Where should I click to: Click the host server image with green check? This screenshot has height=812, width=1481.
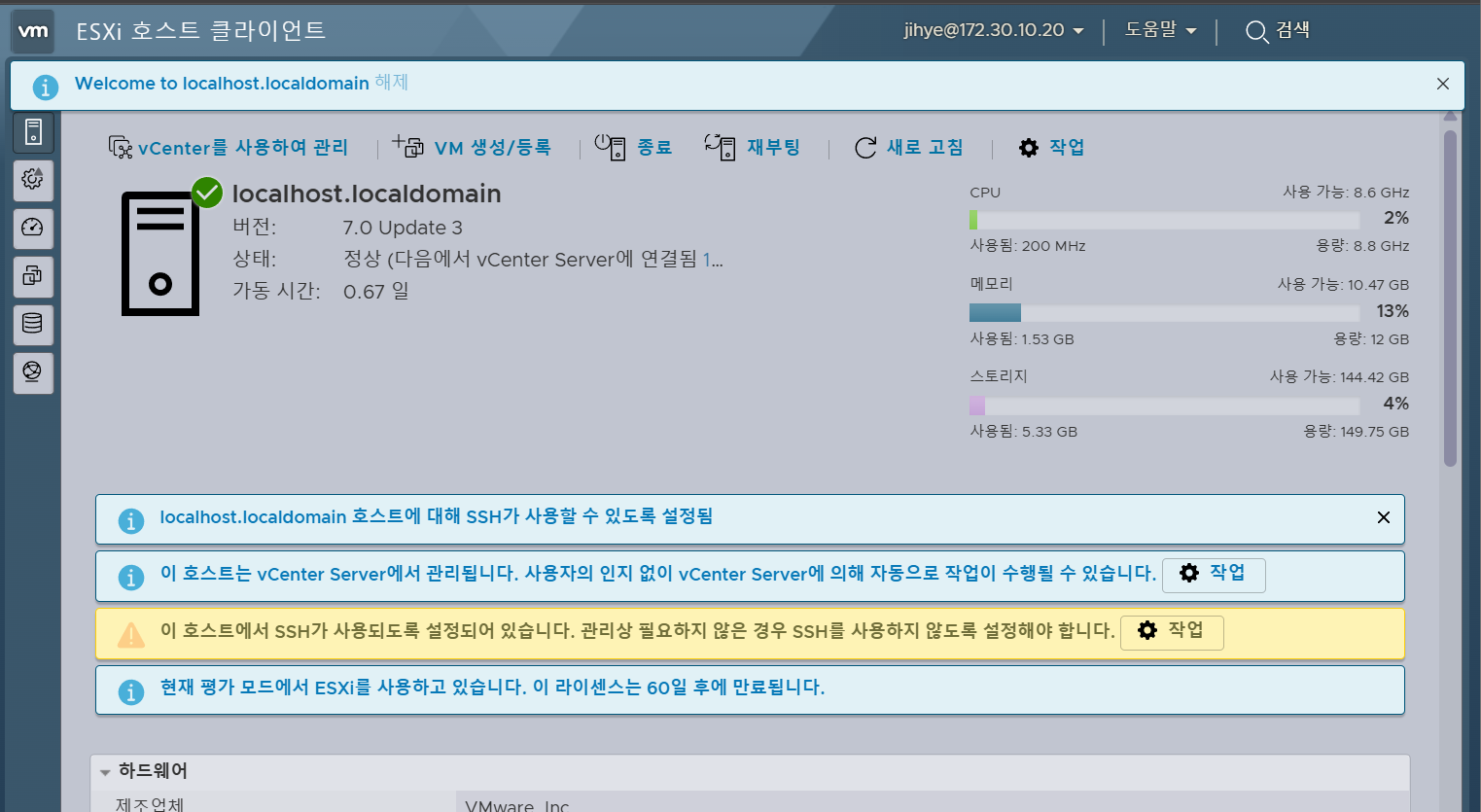tap(160, 253)
